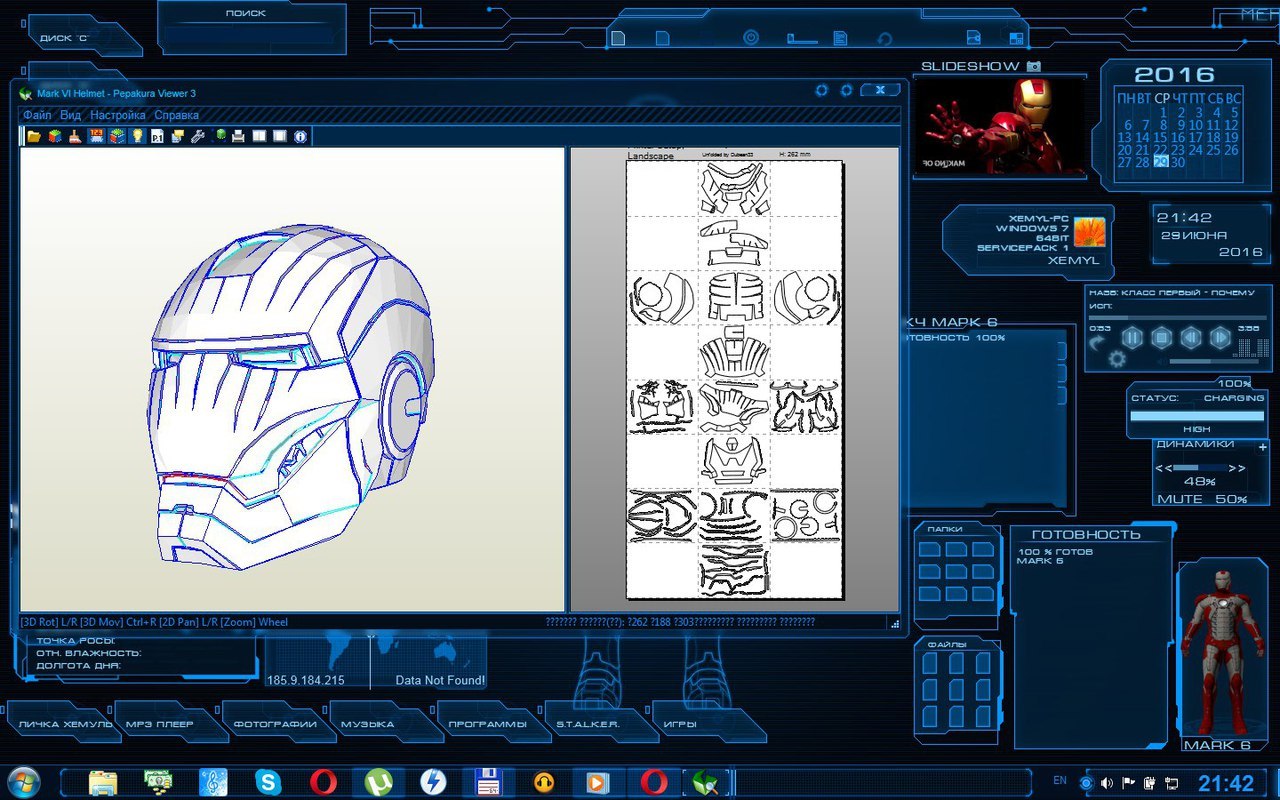Toggle the cube-on-book toolbar icon
This screenshot has width=1280, height=800.
pos(117,136)
